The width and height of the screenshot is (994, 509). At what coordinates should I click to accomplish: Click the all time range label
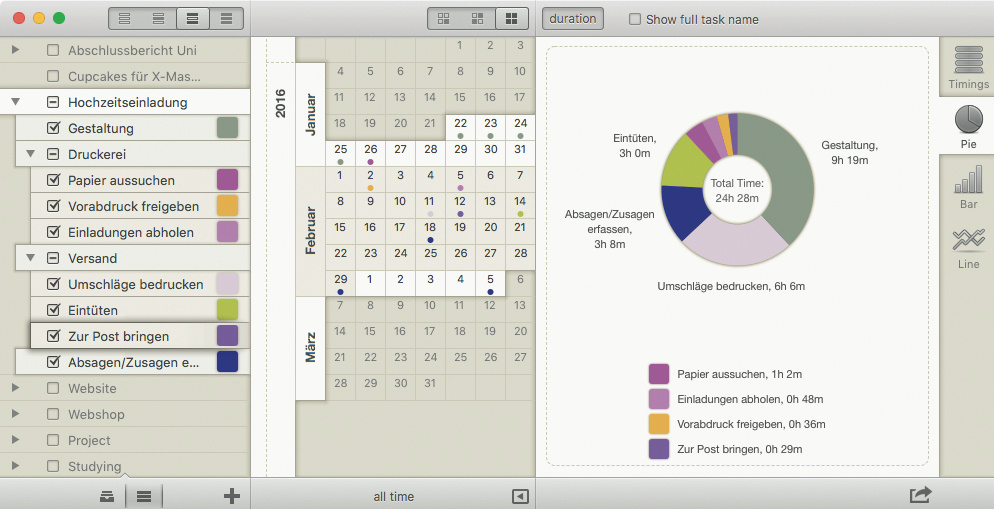tap(394, 496)
